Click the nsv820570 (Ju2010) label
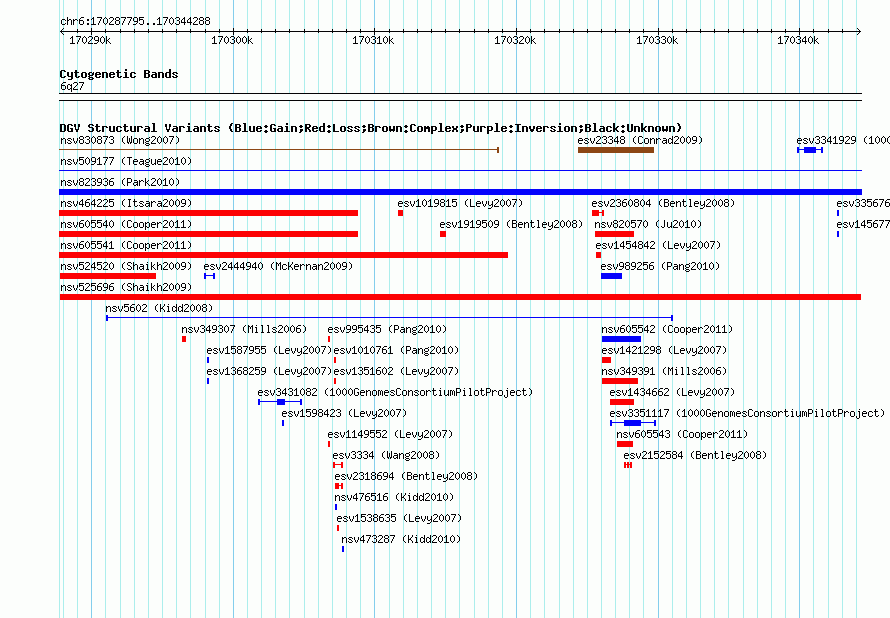Viewport: 890px width, 618px height. [648, 224]
